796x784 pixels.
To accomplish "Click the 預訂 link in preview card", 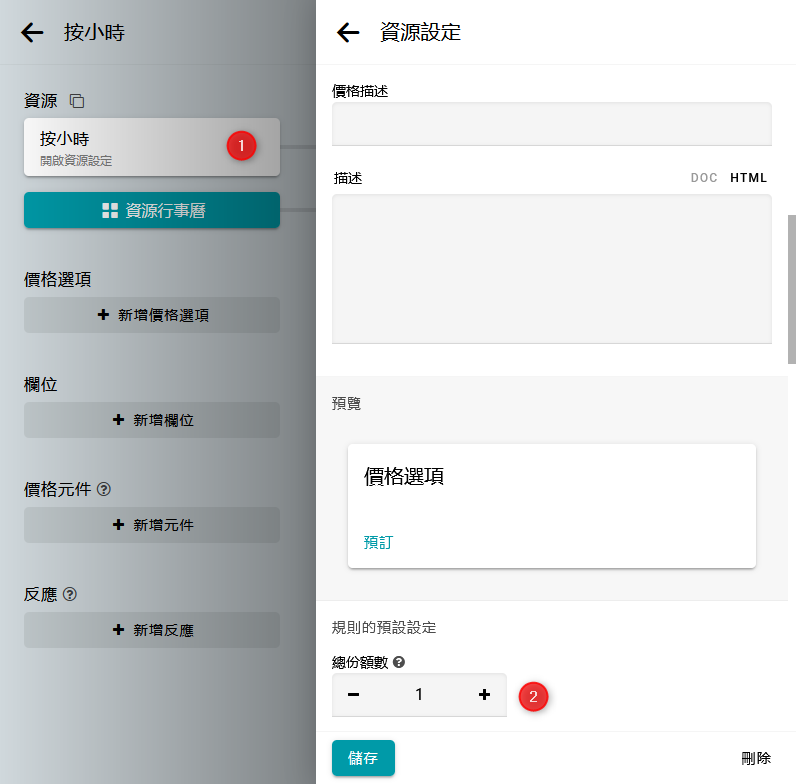I will (378, 542).
